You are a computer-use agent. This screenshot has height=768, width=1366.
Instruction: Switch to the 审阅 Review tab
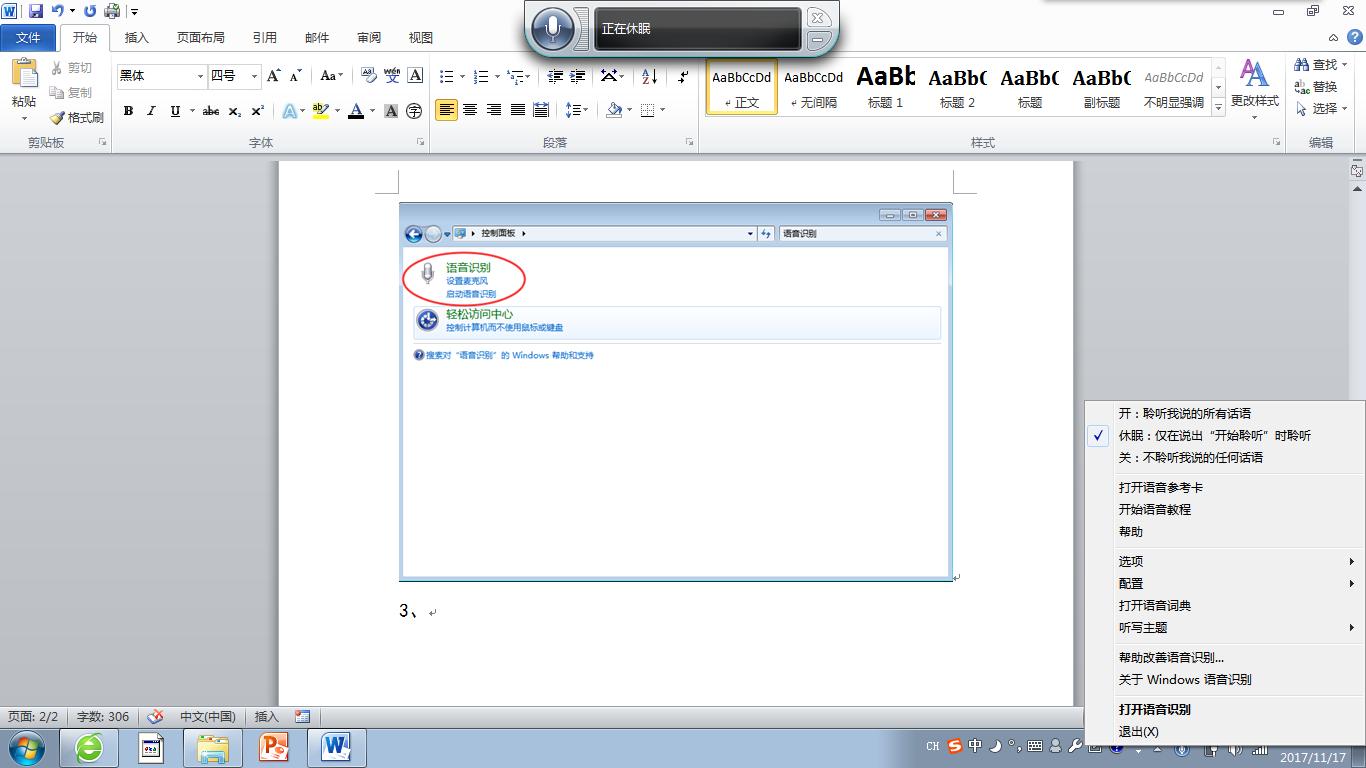pyautogui.click(x=369, y=38)
